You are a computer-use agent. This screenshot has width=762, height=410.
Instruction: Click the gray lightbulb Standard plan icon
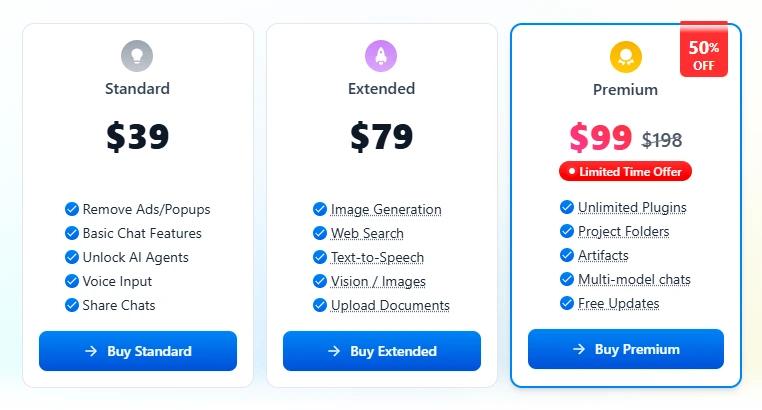click(137, 56)
